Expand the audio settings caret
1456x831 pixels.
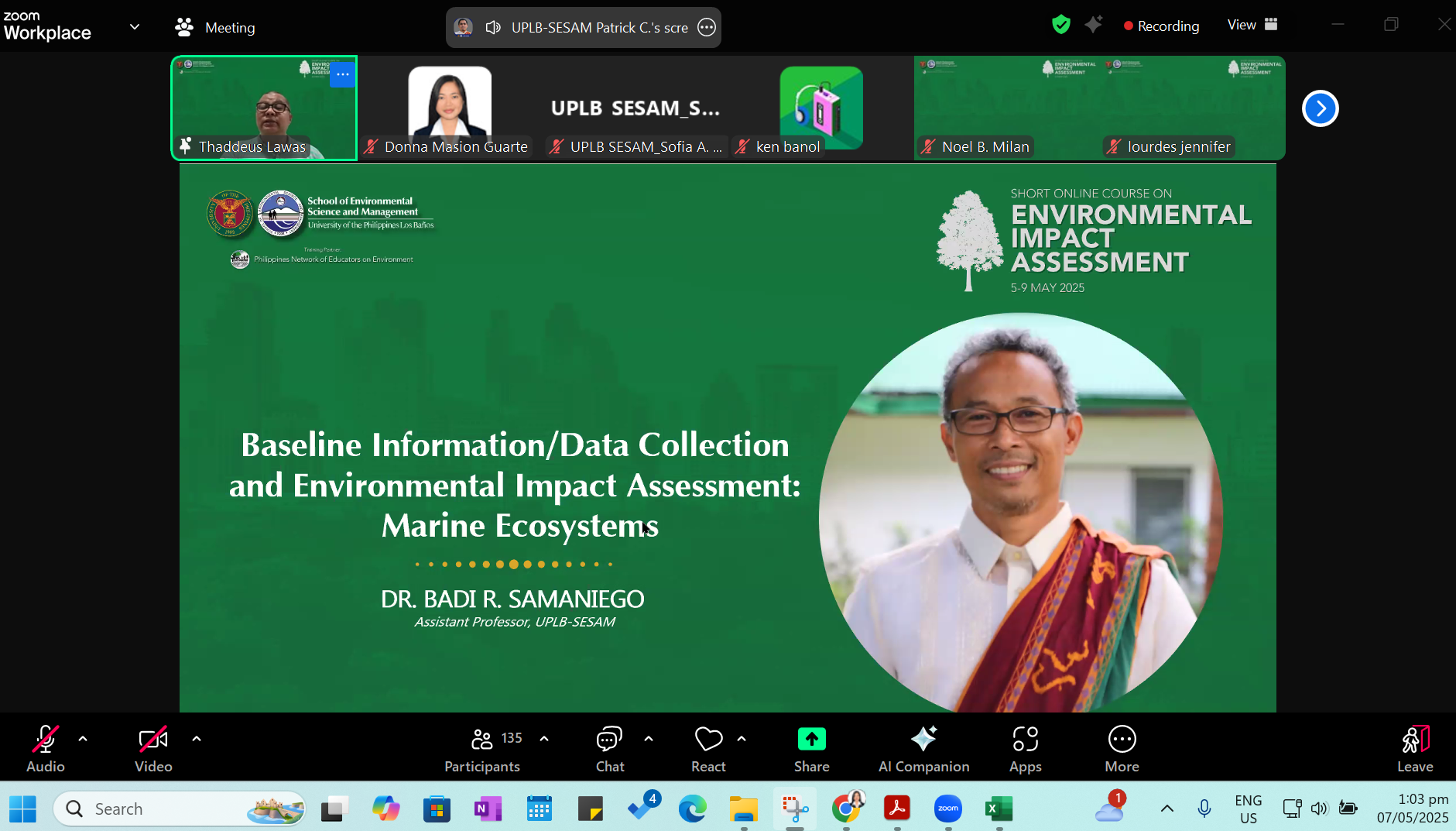(83, 739)
